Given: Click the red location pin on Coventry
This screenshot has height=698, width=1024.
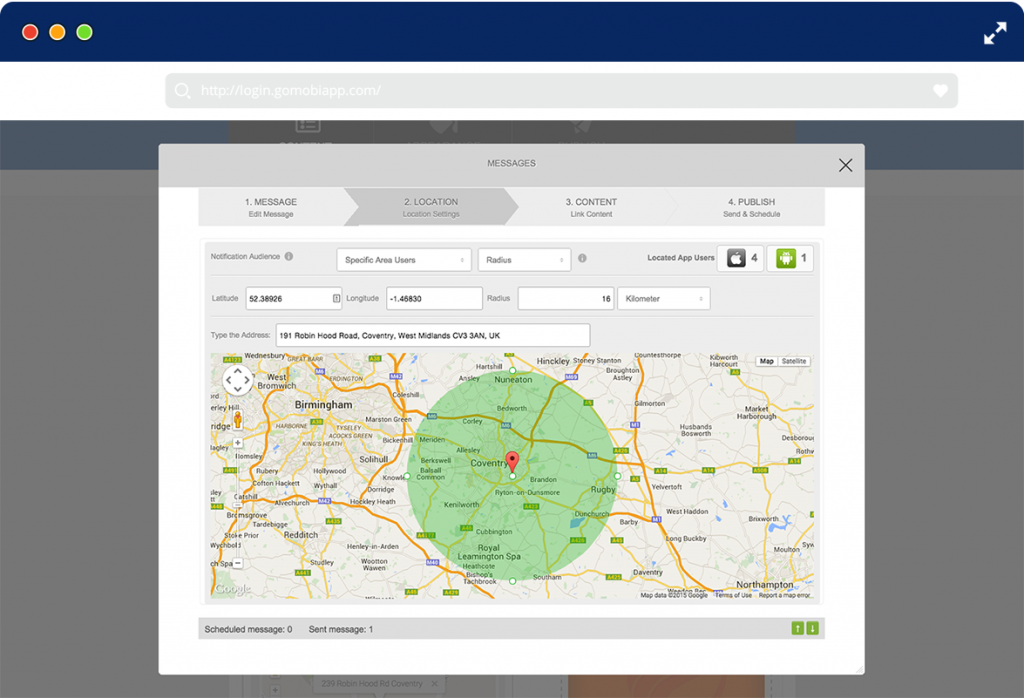Looking at the screenshot, I should pos(512,461).
